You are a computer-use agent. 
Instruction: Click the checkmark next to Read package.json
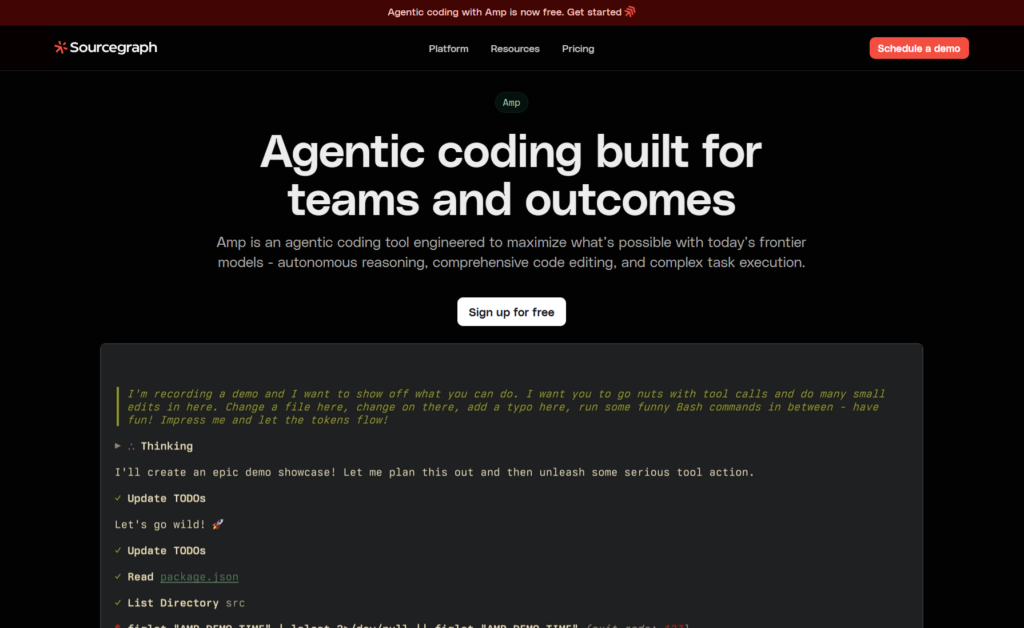tap(117, 576)
